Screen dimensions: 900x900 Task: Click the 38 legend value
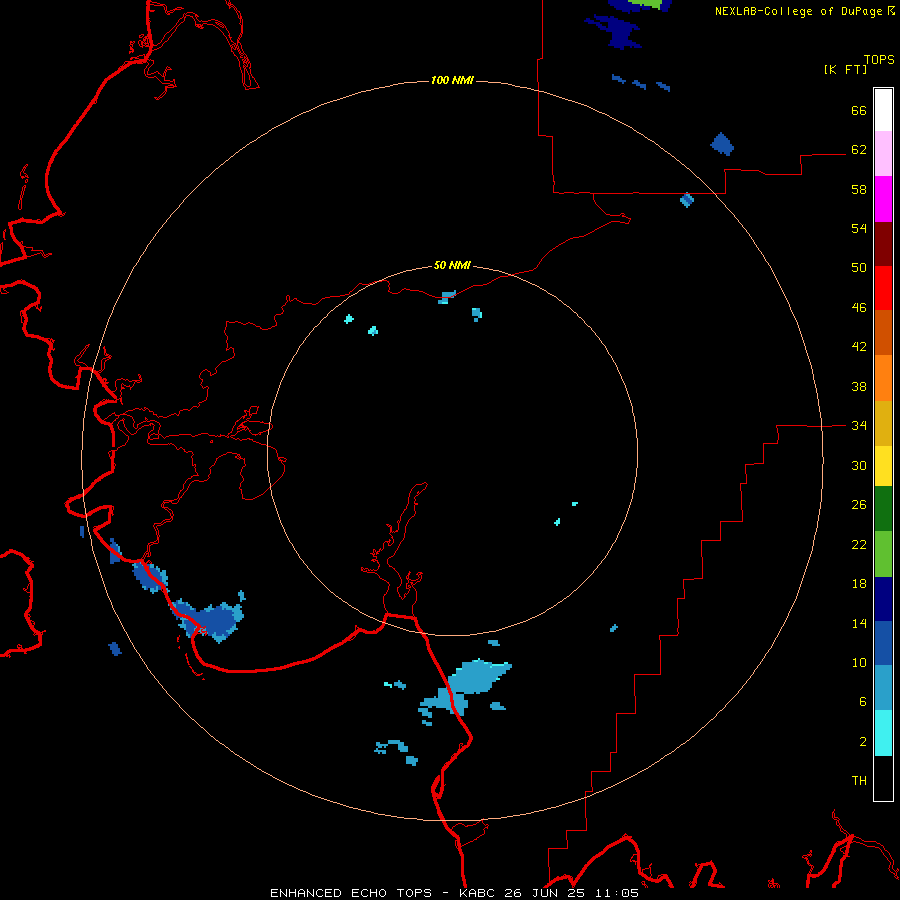(859, 386)
